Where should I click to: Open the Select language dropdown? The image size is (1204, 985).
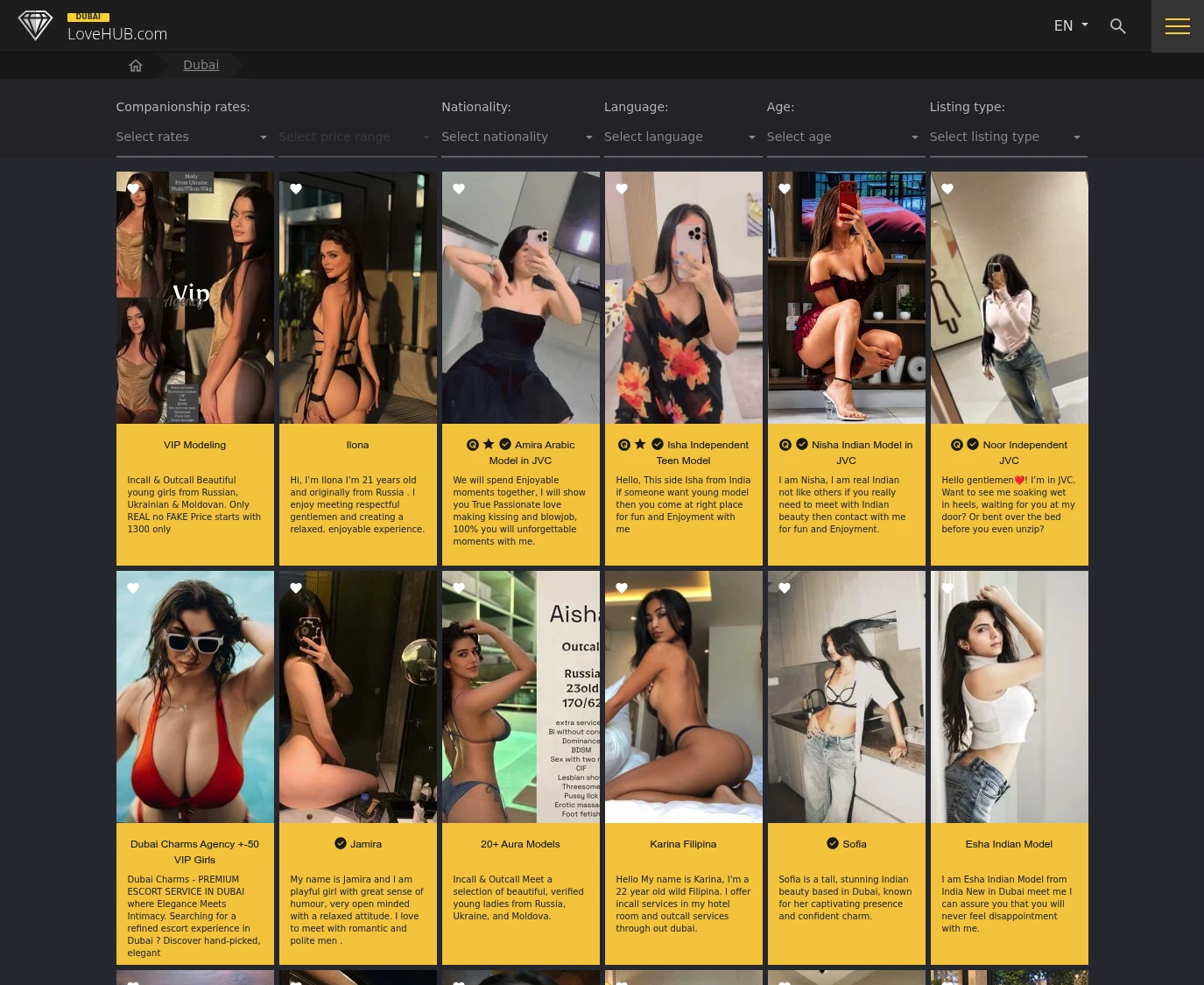683,137
